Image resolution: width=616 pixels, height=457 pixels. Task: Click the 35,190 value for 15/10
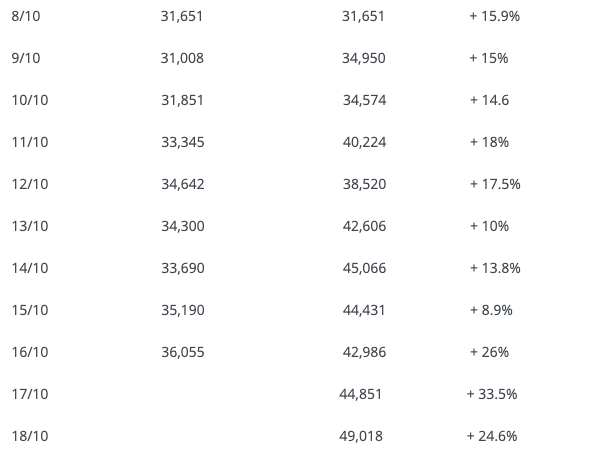tap(183, 310)
